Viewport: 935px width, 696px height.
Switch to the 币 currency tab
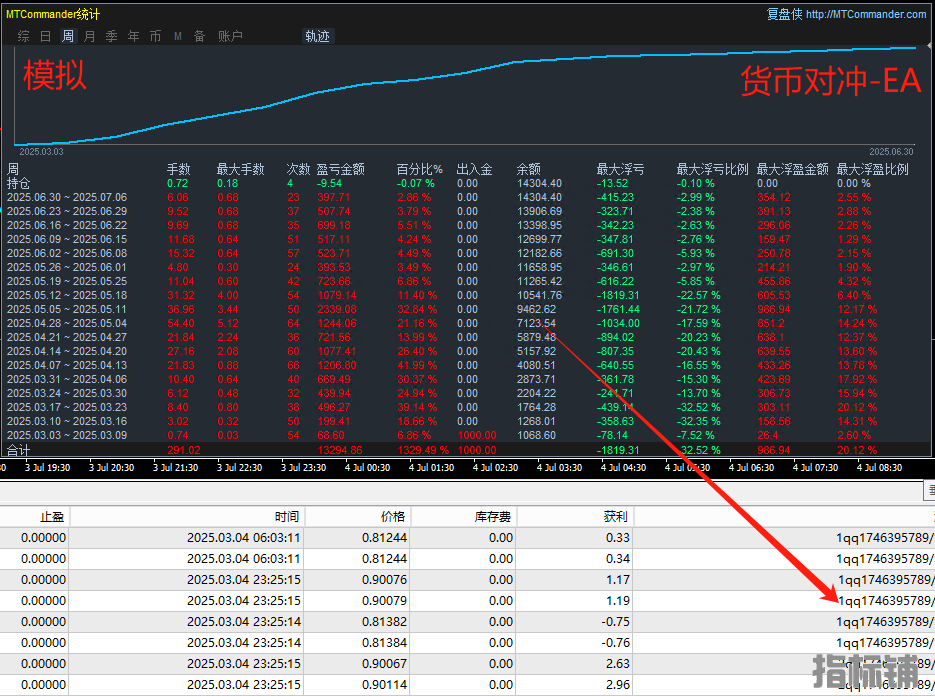click(x=156, y=36)
